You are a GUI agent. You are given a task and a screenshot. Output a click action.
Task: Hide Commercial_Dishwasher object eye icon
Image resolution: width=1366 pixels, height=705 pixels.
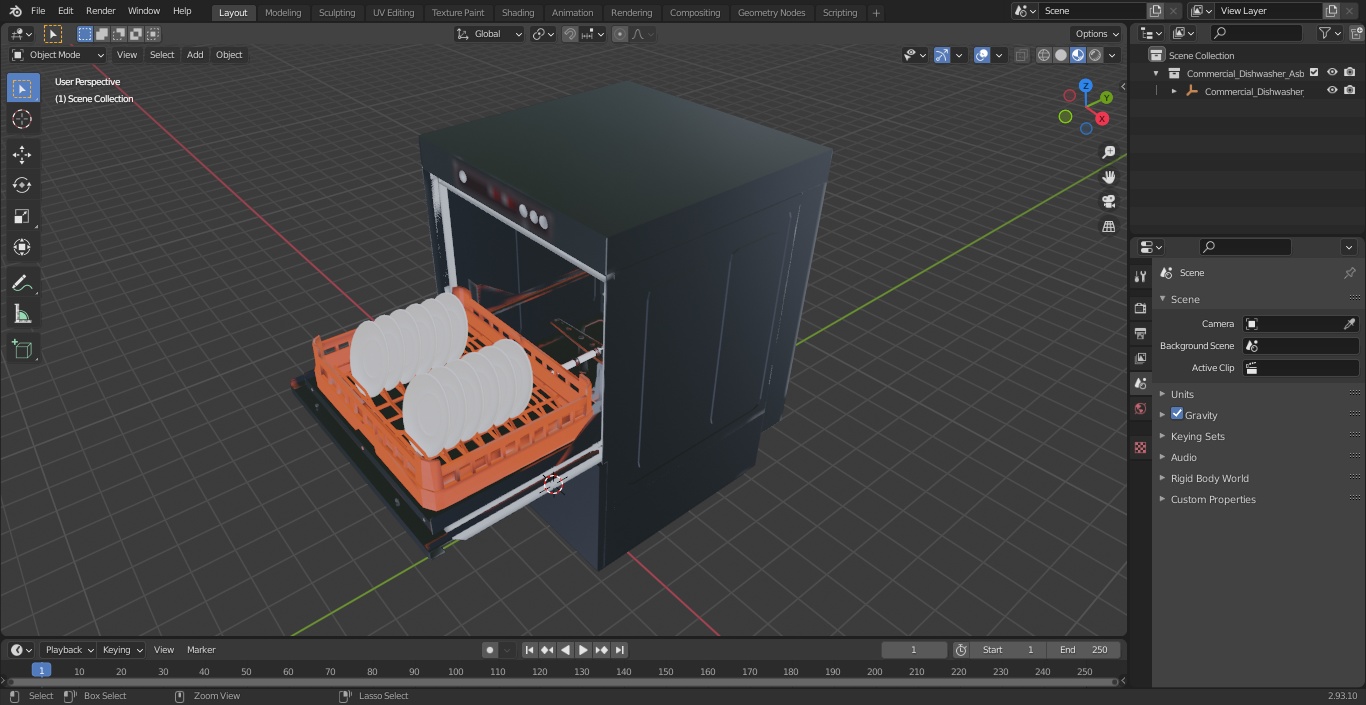[1332, 91]
